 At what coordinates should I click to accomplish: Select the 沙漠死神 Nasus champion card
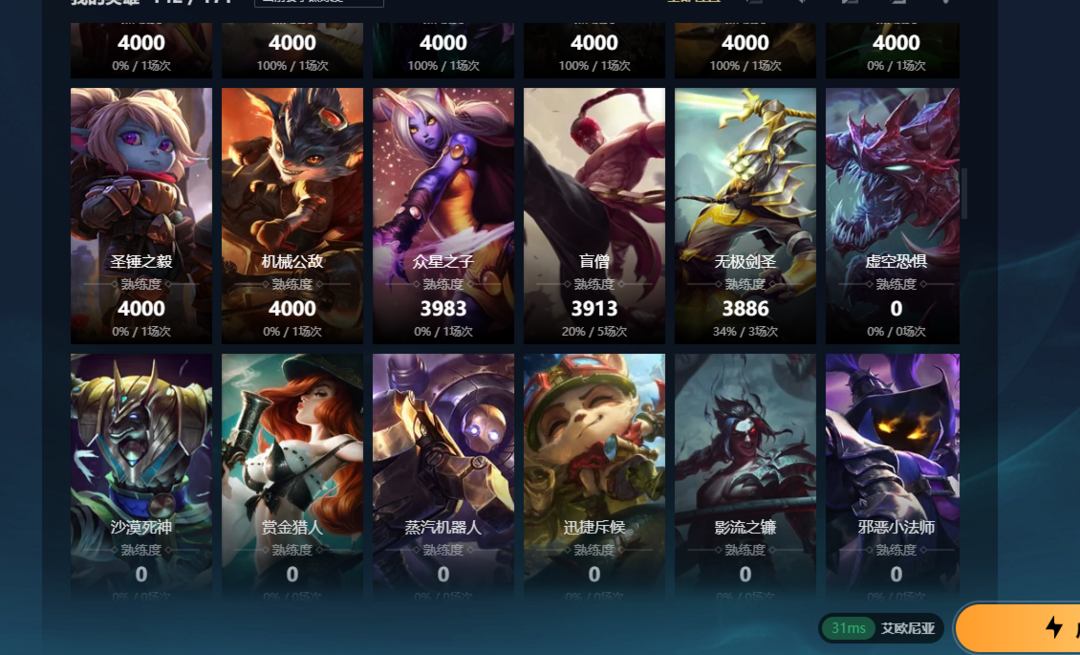pos(141,475)
